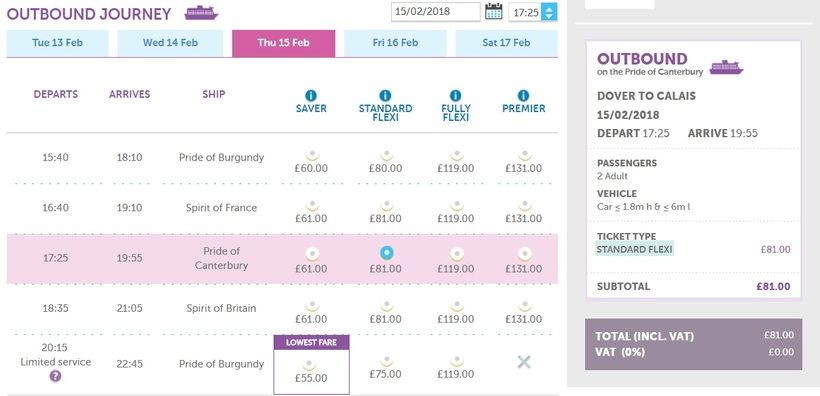Show info about Standard Flexi fare

385,95
